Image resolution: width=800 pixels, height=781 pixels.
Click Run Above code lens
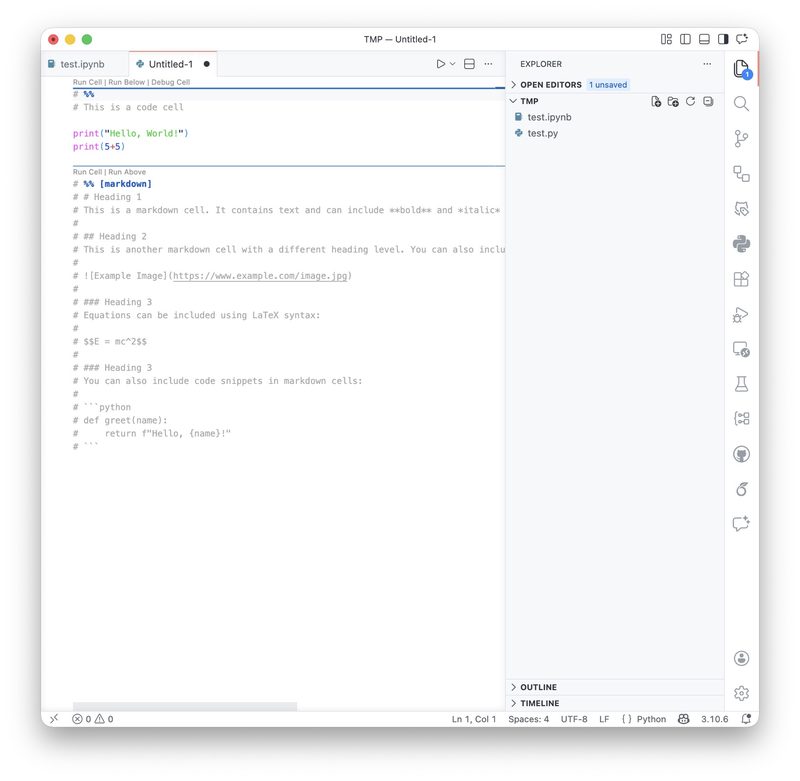tap(127, 172)
